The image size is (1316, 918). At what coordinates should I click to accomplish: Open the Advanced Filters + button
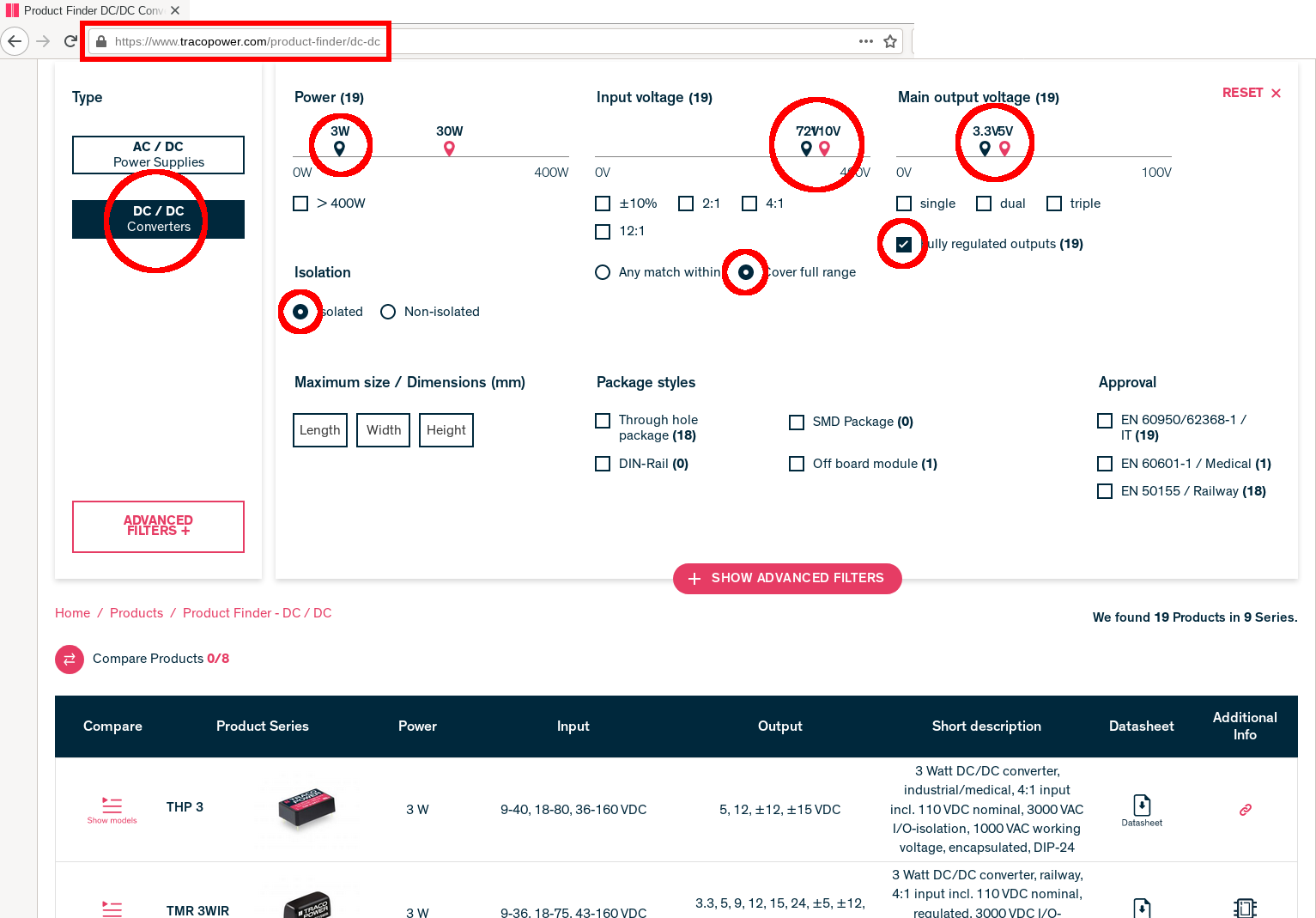tap(158, 526)
